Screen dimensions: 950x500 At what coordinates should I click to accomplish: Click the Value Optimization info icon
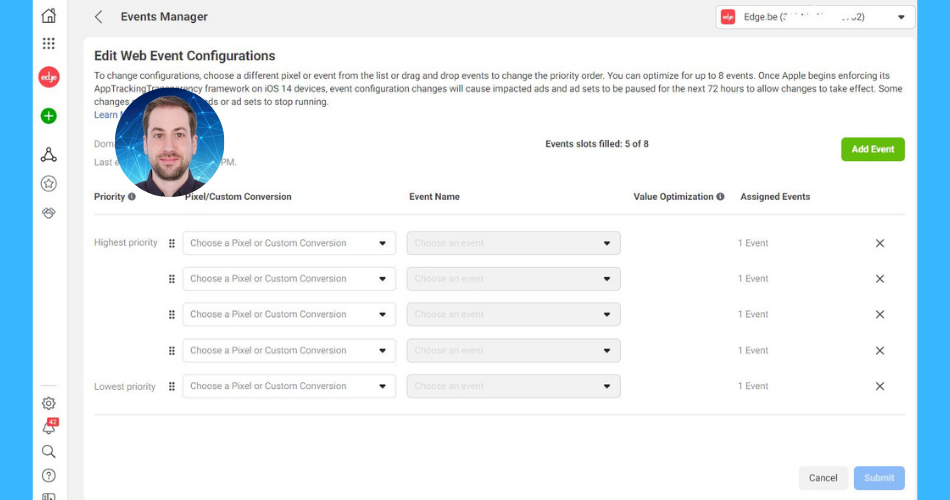click(x=720, y=197)
